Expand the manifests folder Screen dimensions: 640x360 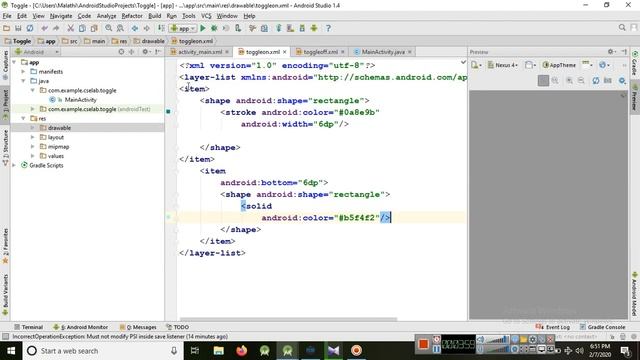pyautogui.click(x=24, y=71)
